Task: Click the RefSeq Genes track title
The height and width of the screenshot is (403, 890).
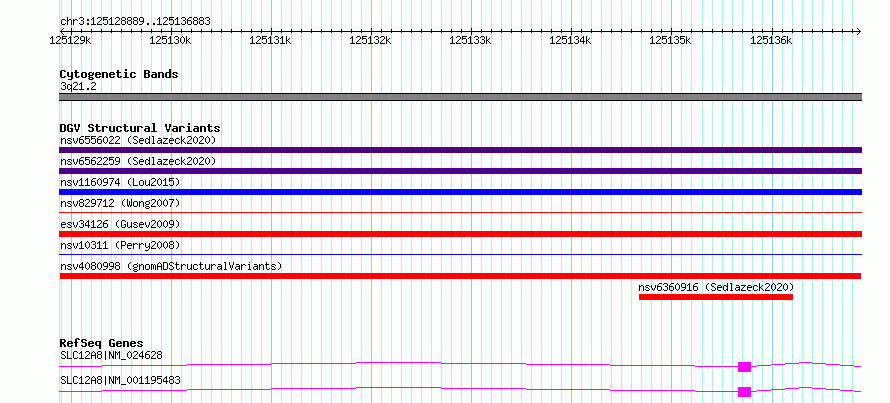Action: click(x=102, y=343)
